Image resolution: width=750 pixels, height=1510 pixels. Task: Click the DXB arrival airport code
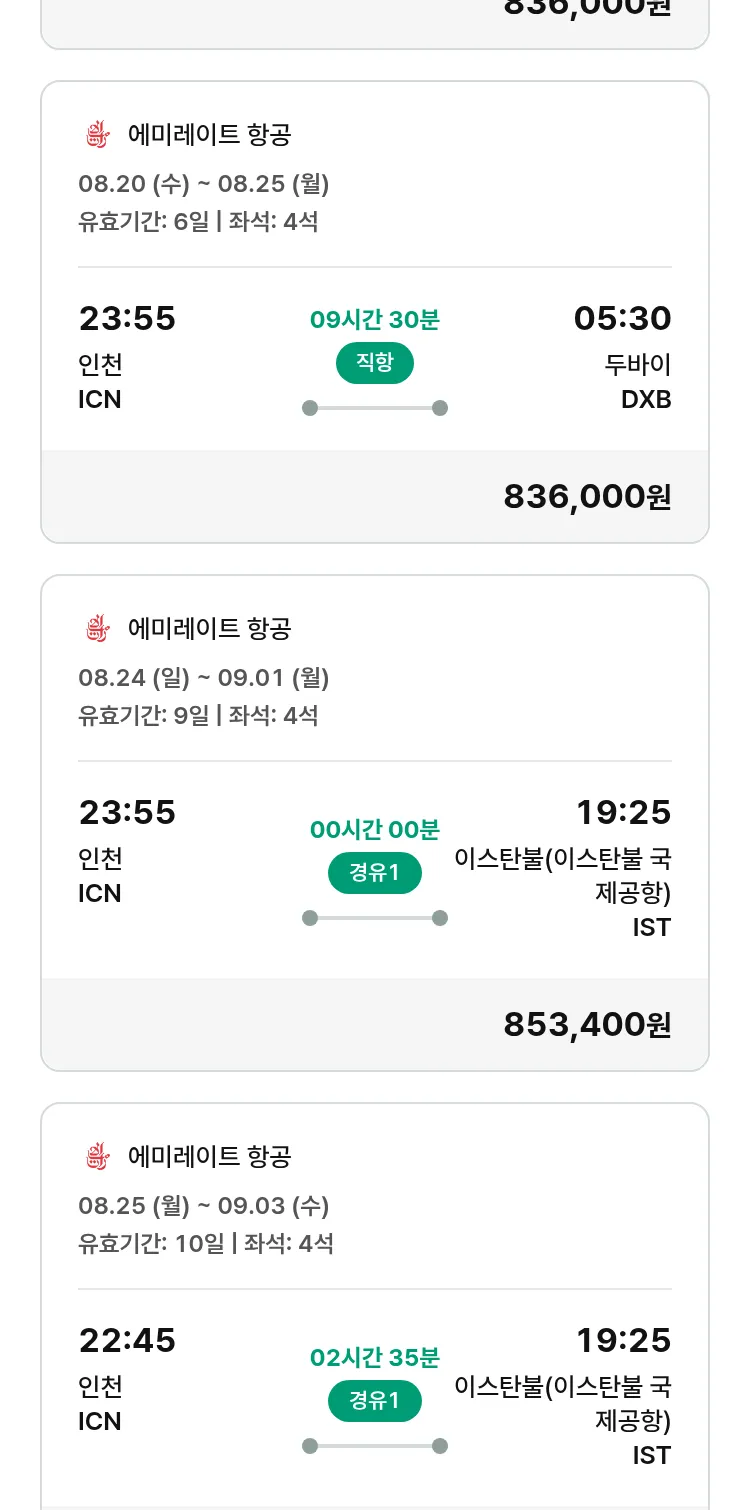pyautogui.click(x=646, y=400)
